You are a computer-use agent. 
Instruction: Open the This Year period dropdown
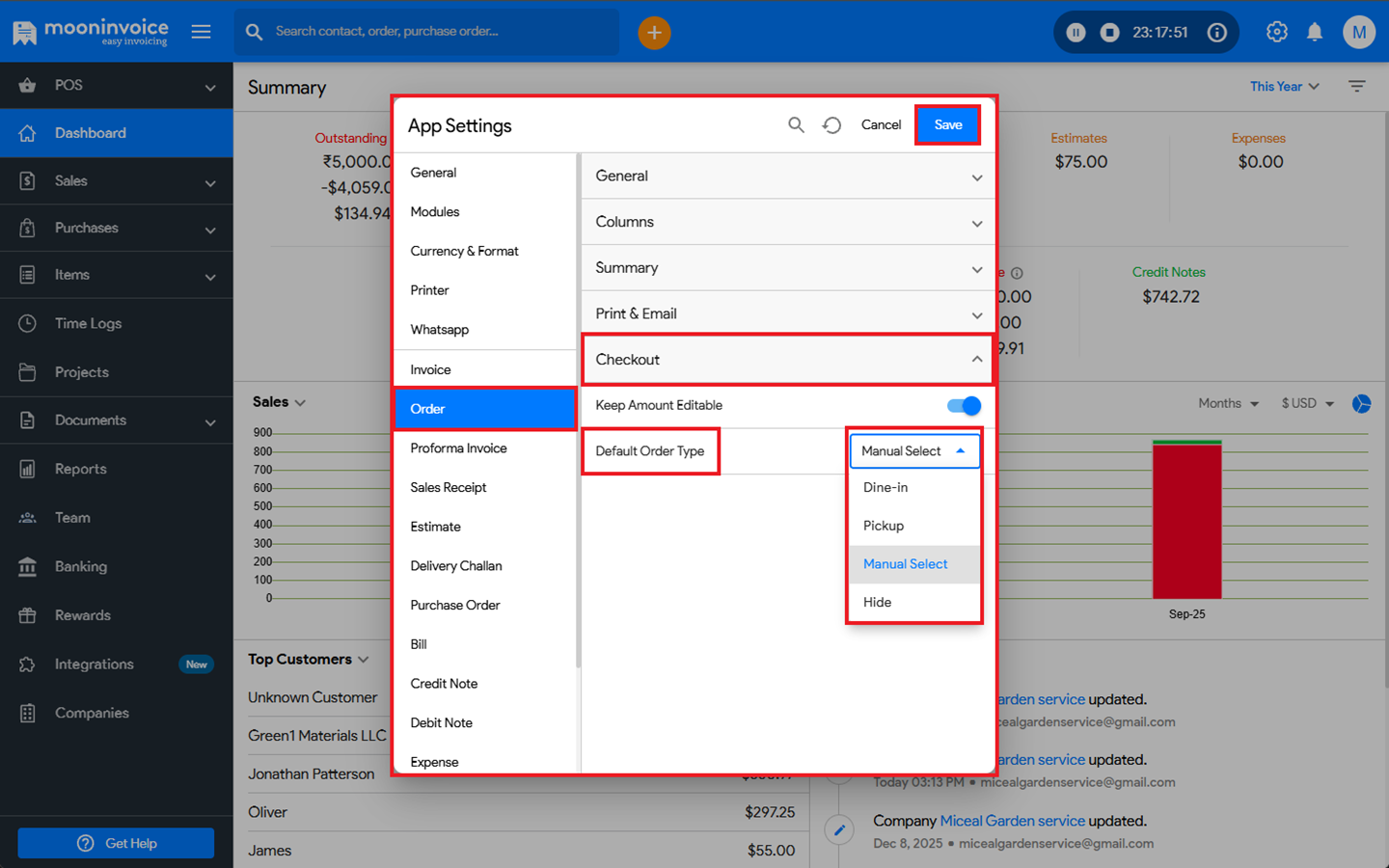click(x=1284, y=87)
